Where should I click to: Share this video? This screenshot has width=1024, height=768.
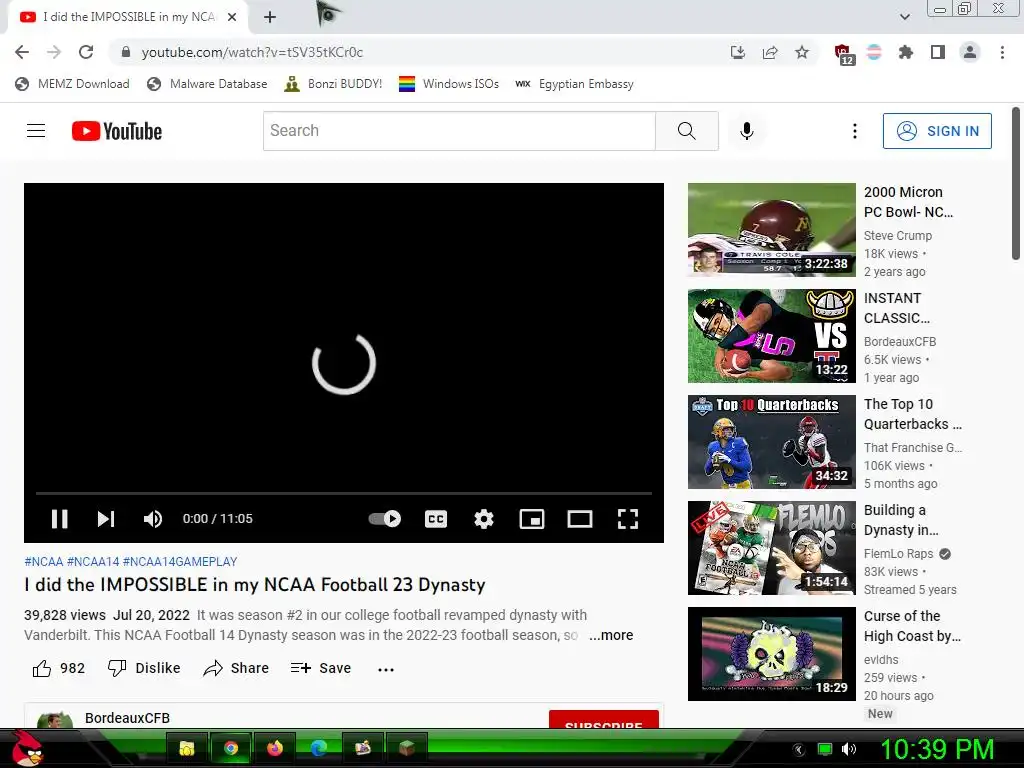pos(236,668)
